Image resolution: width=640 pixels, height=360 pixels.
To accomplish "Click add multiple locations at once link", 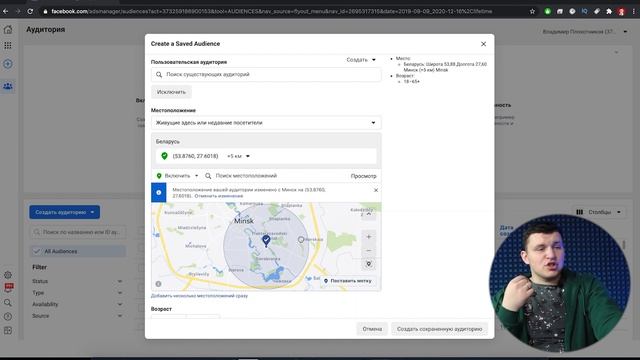I will coord(199,296).
